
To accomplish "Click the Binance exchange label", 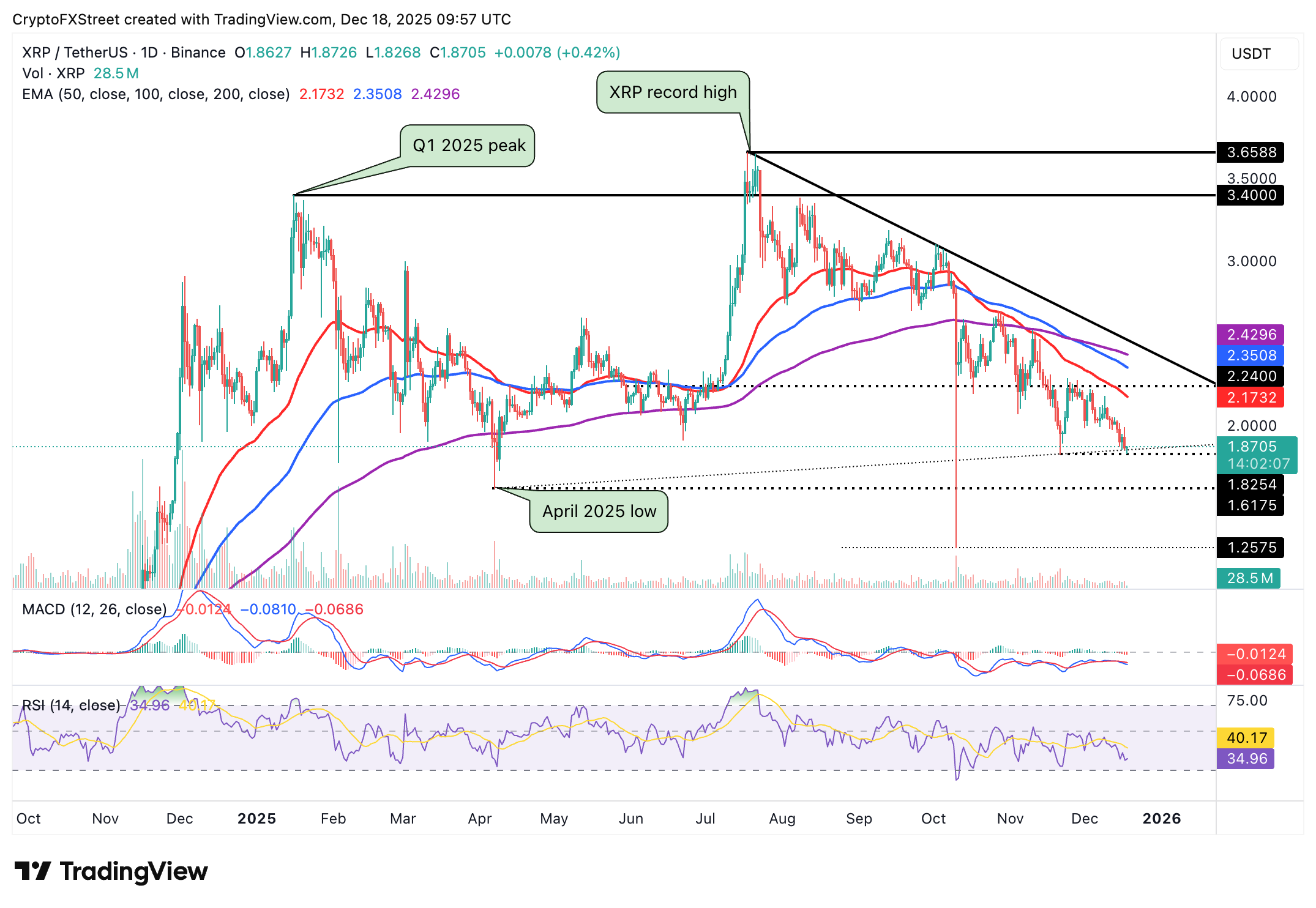I will [197, 53].
